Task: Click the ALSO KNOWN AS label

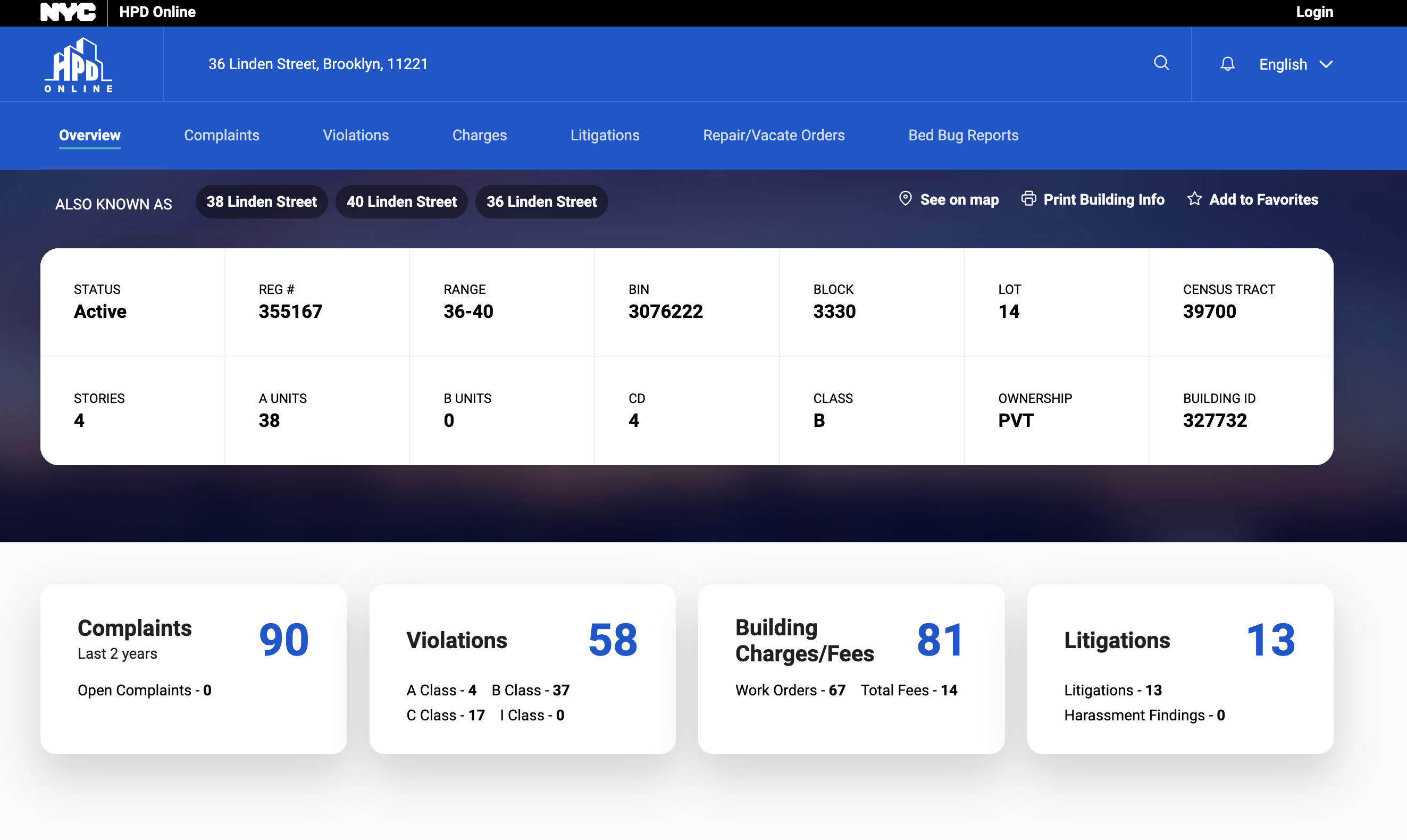Action: pyautogui.click(x=113, y=204)
